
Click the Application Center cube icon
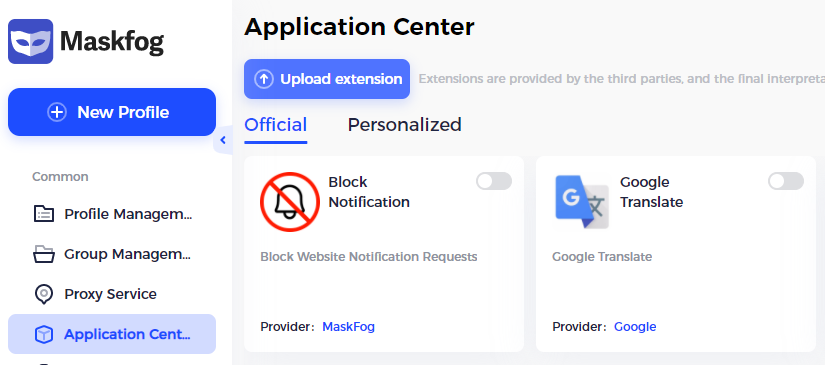pos(44,334)
